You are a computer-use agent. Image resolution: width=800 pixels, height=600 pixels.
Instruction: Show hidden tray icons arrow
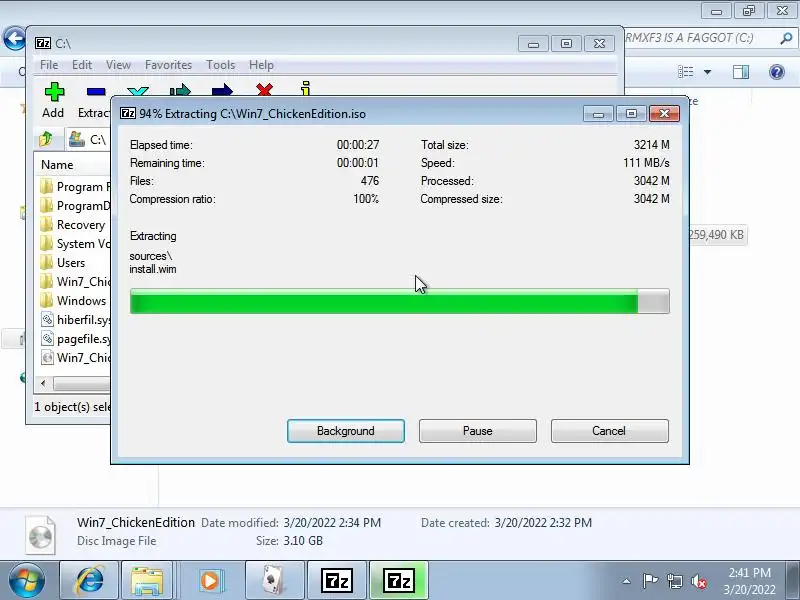pos(627,581)
